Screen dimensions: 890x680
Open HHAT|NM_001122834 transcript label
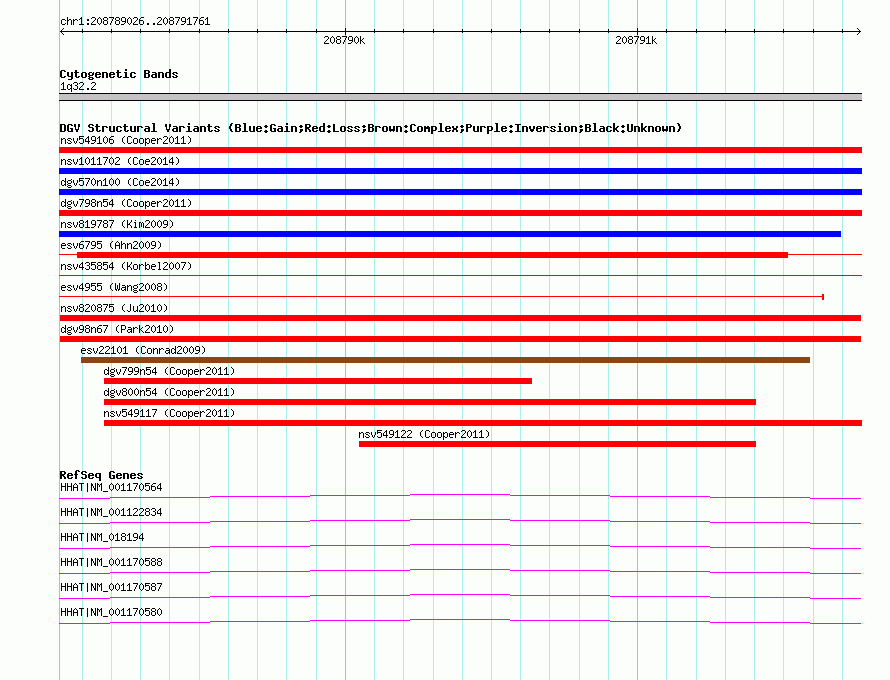pyautogui.click(x=111, y=513)
